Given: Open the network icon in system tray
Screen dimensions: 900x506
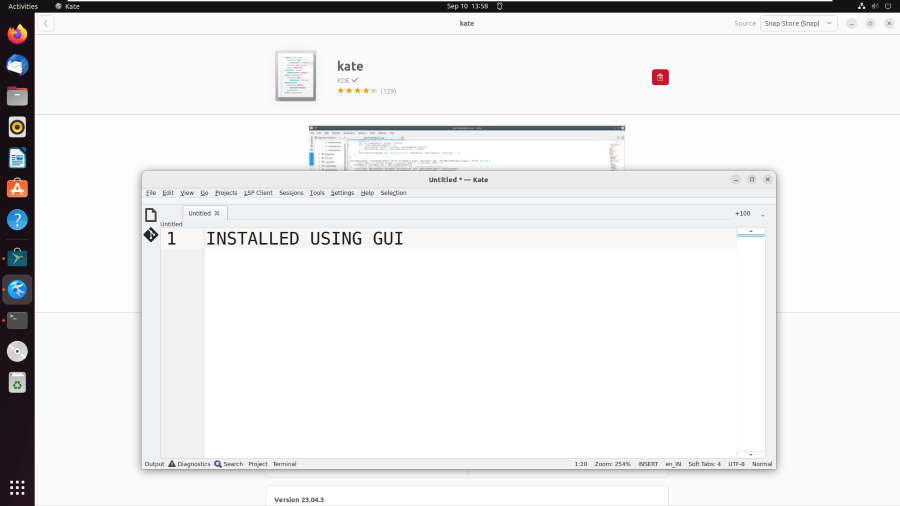Looking at the screenshot, I should (x=862, y=6).
